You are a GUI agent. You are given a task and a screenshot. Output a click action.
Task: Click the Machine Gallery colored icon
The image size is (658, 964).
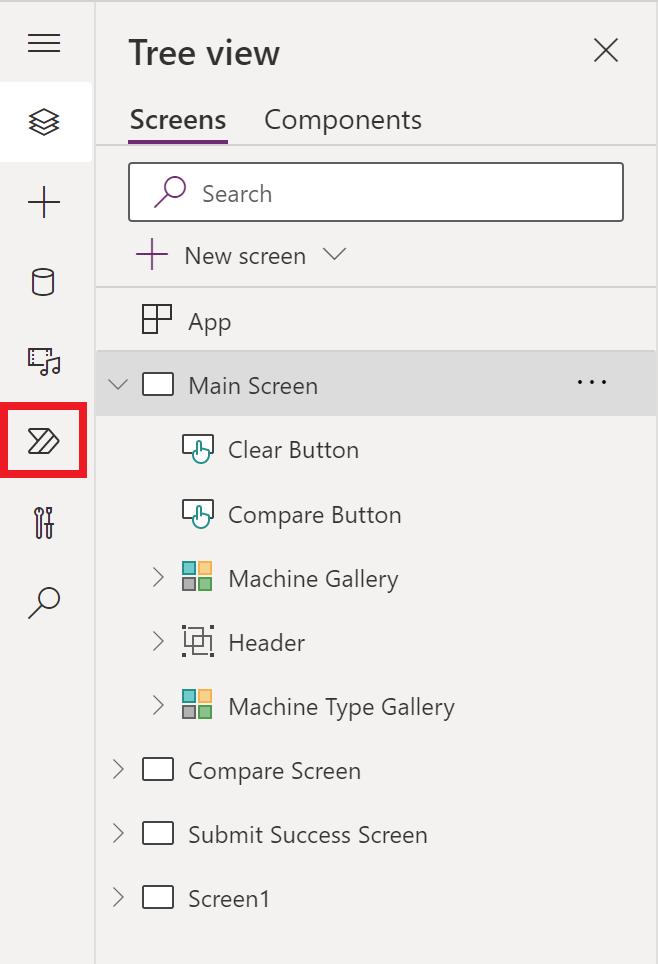tap(197, 577)
